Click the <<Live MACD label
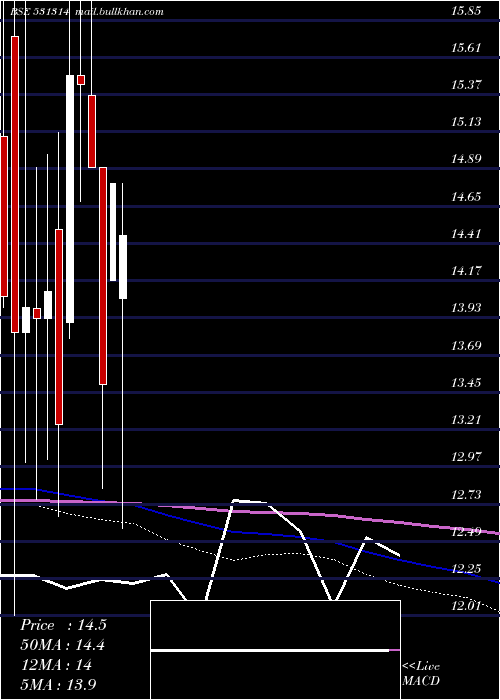This screenshot has height=700, width=500. (x=421, y=674)
